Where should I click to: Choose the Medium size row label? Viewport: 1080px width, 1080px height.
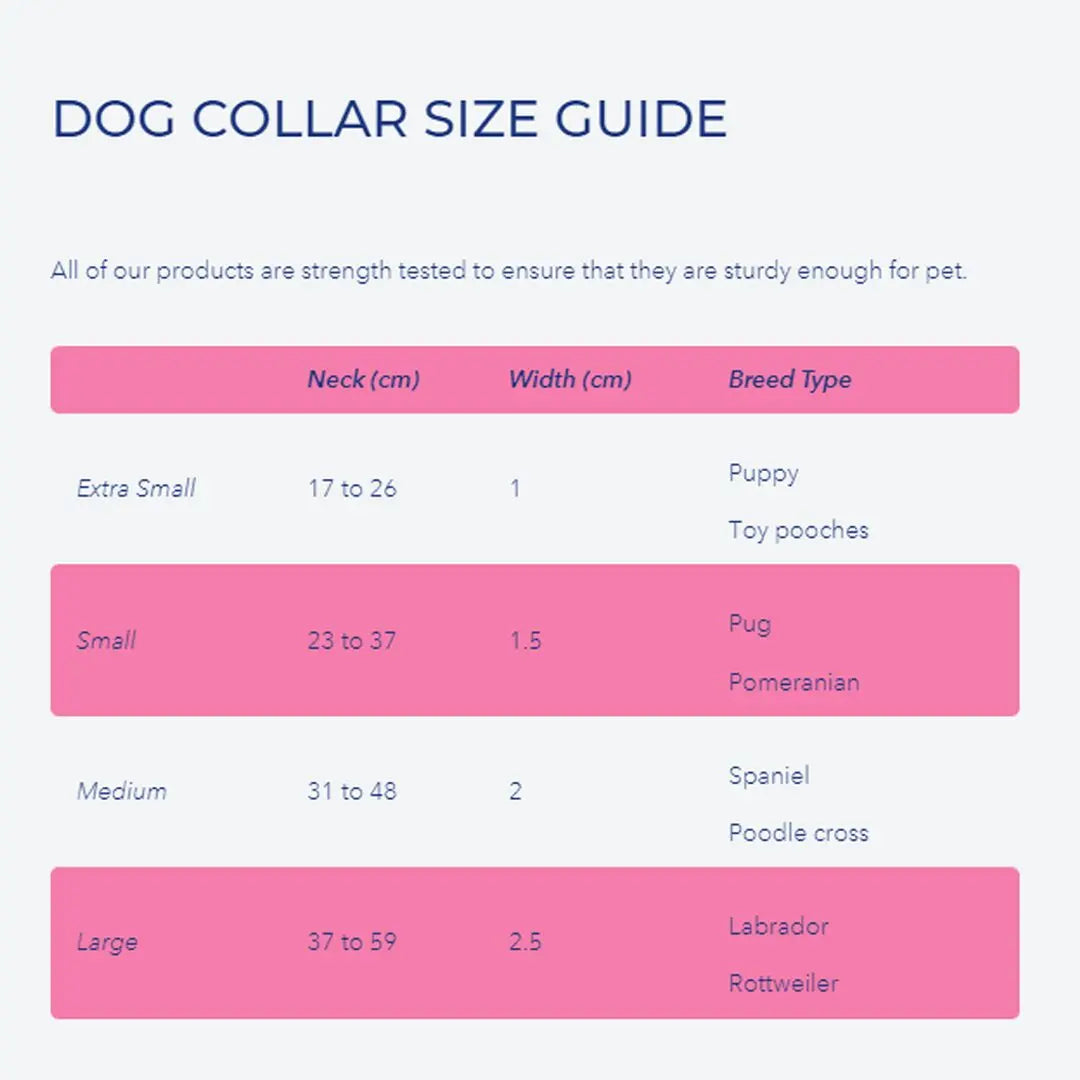[122, 792]
